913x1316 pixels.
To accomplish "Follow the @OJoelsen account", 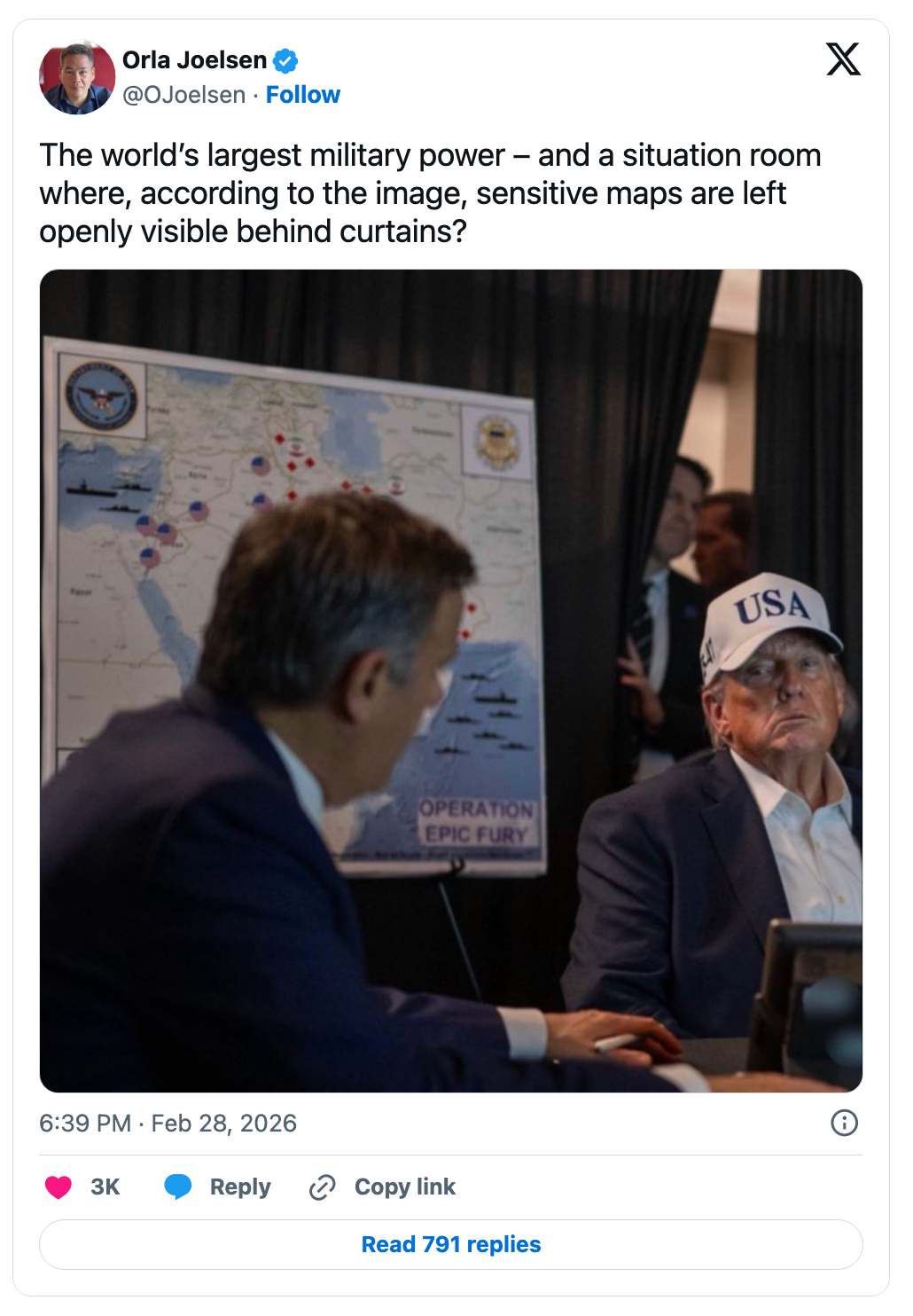I will pos(303,95).
